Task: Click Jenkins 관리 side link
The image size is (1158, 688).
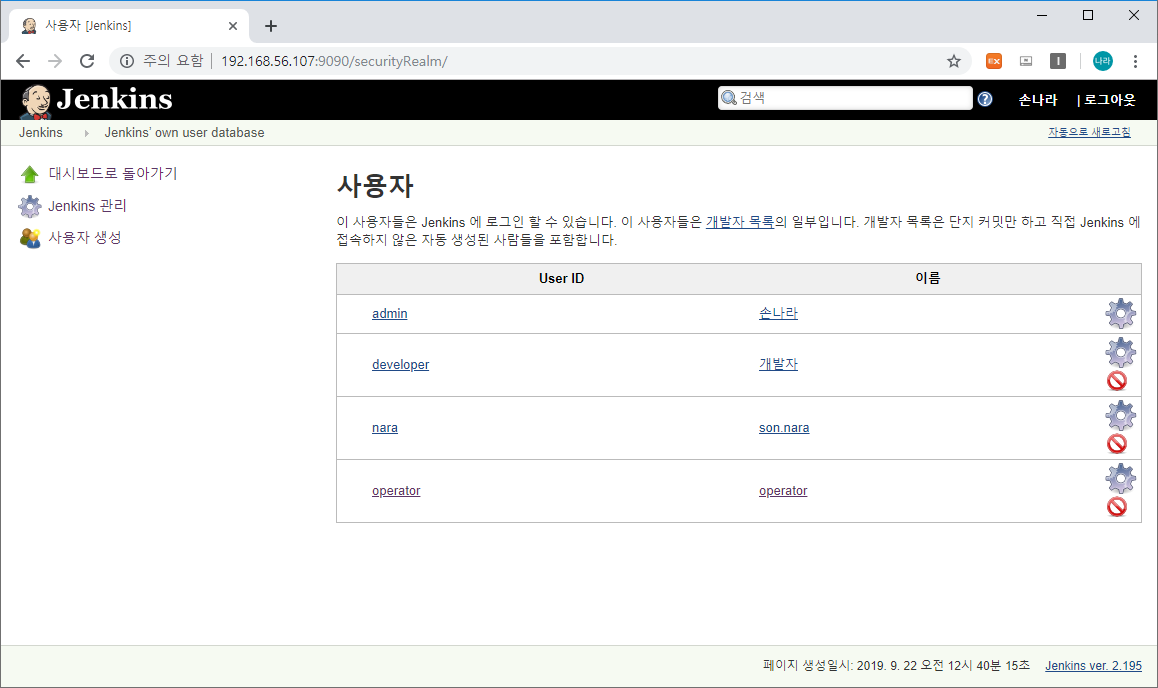Action: [x=87, y=206]
